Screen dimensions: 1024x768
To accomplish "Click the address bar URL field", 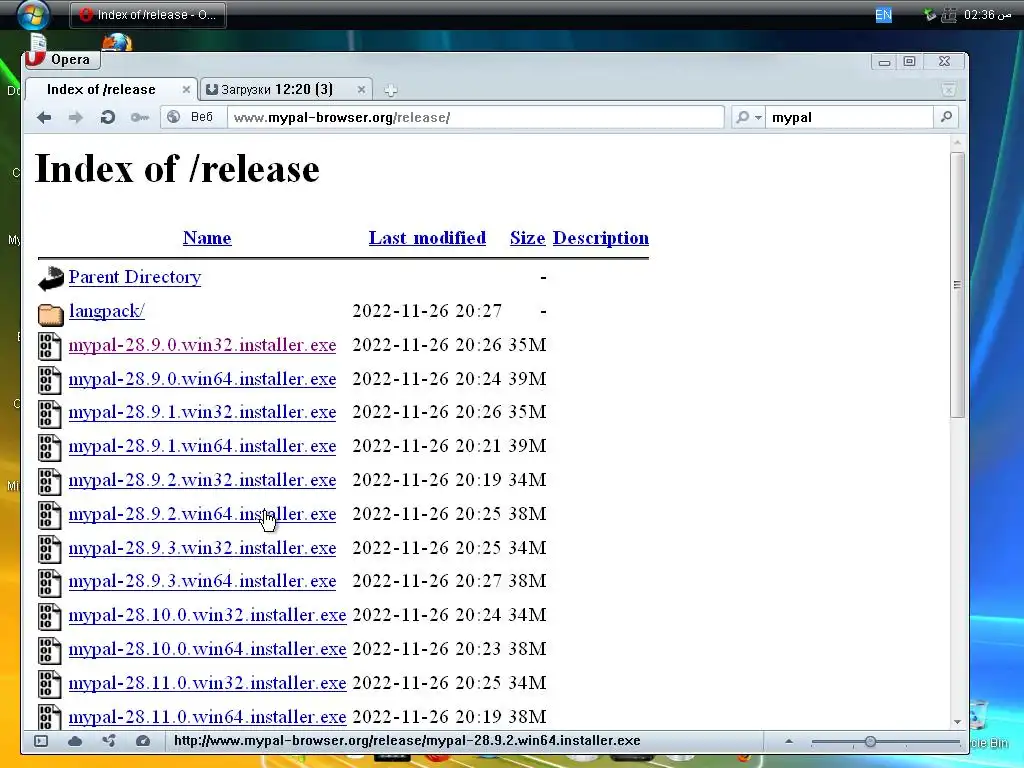I will [x=476, y=118].
